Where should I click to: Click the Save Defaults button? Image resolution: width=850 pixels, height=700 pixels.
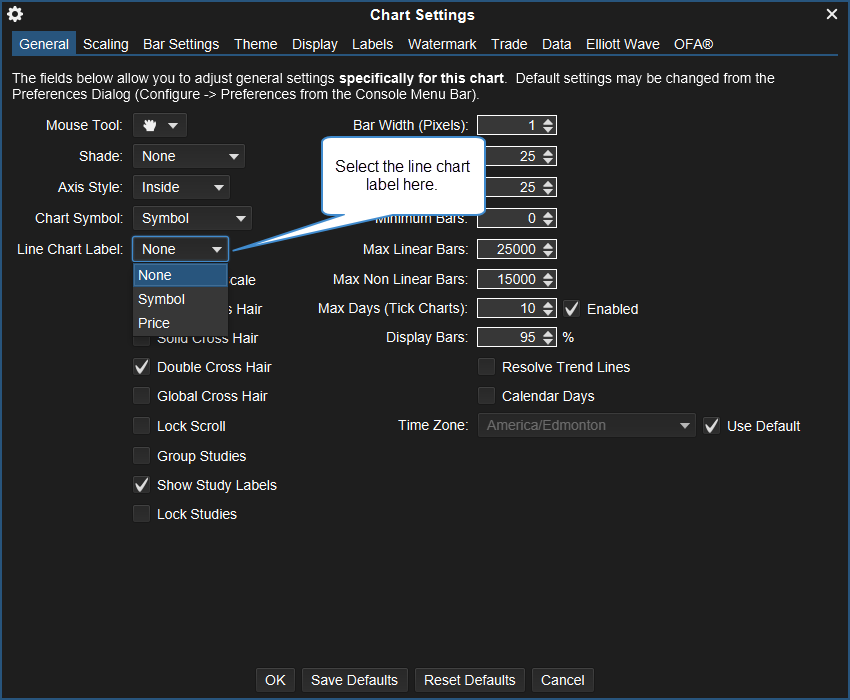[x=354, y=680]
